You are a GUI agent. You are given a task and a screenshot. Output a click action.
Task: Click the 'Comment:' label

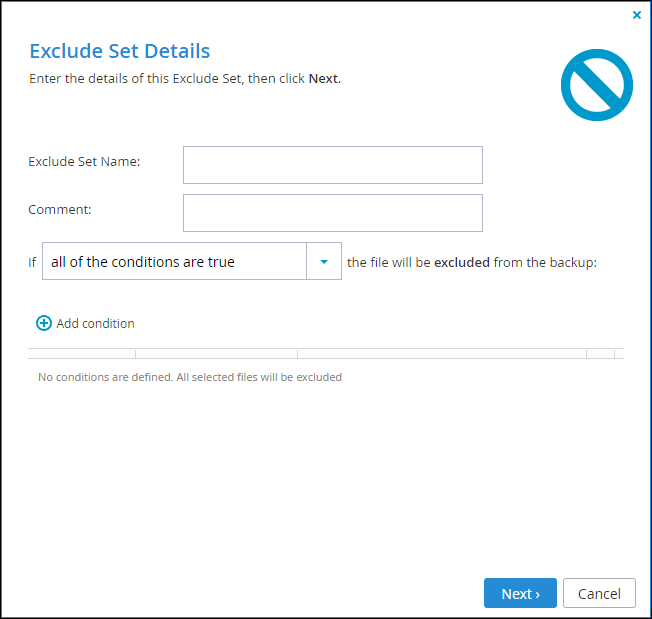(59, 209)
